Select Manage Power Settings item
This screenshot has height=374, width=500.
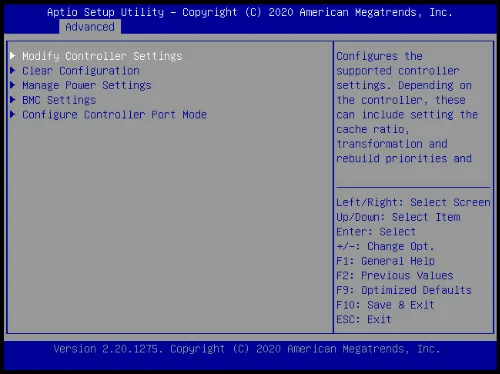coord(87,85)
